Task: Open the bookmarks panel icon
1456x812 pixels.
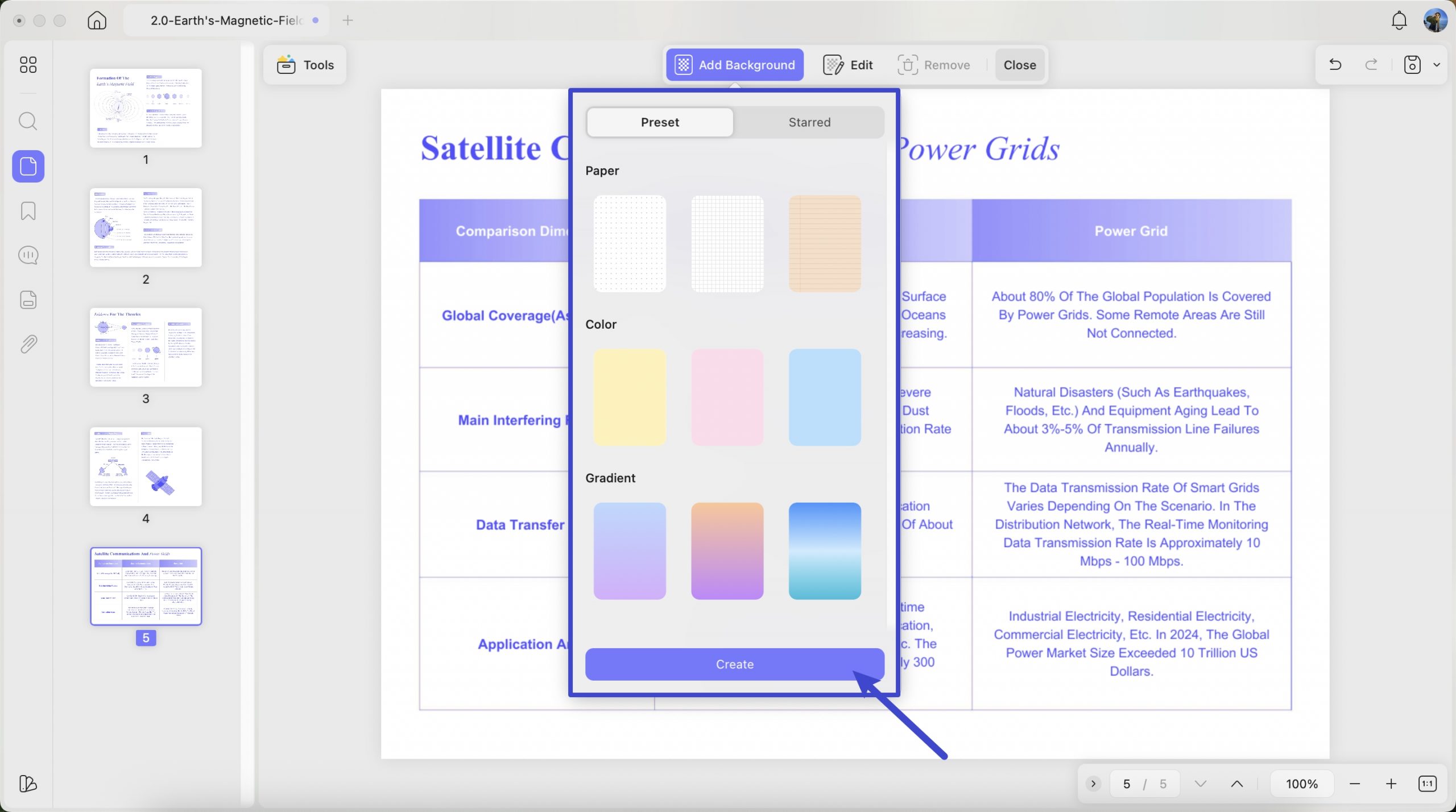Action: [x=28, y=211]
